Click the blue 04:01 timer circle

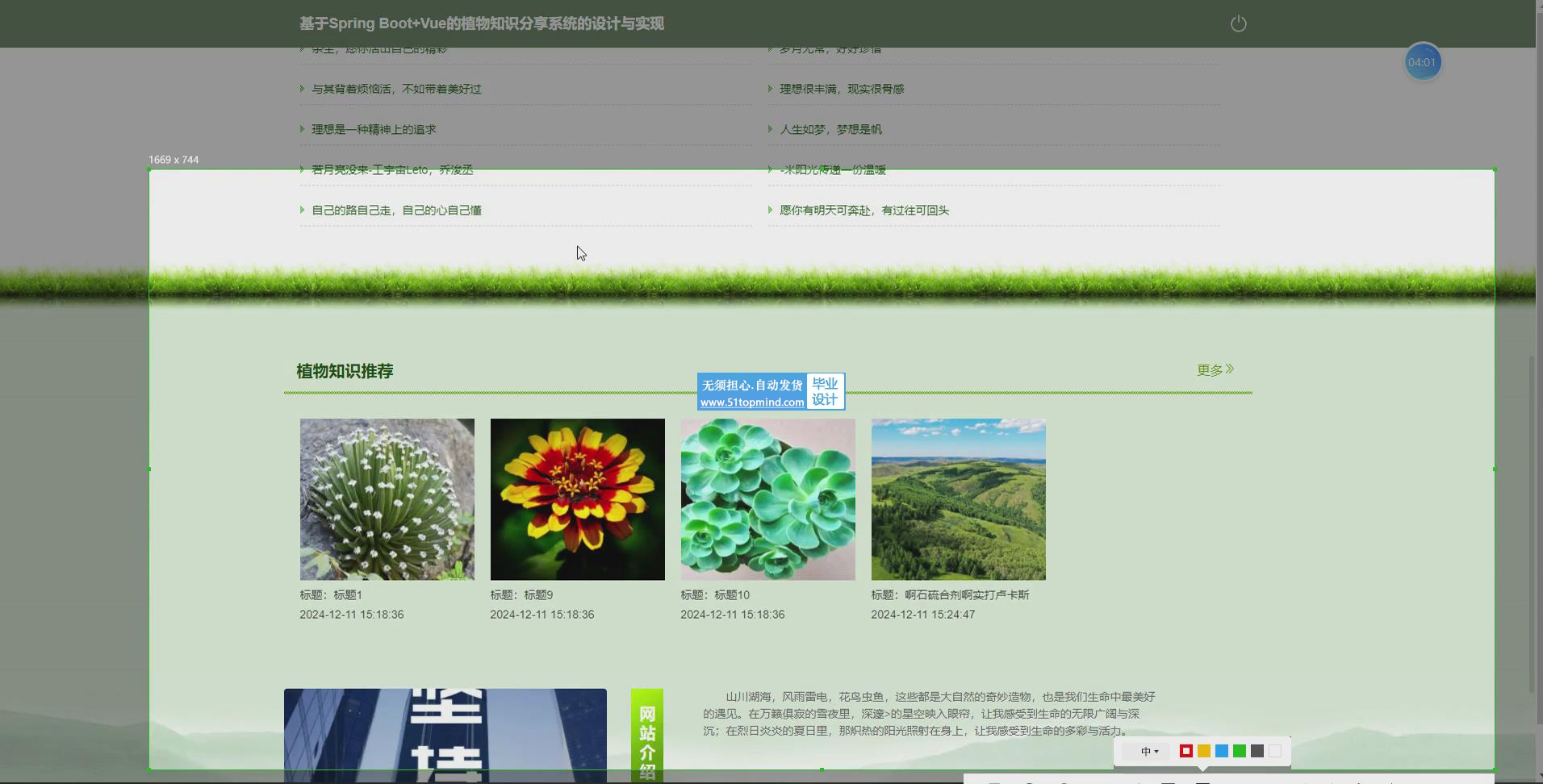point(1422,62)
